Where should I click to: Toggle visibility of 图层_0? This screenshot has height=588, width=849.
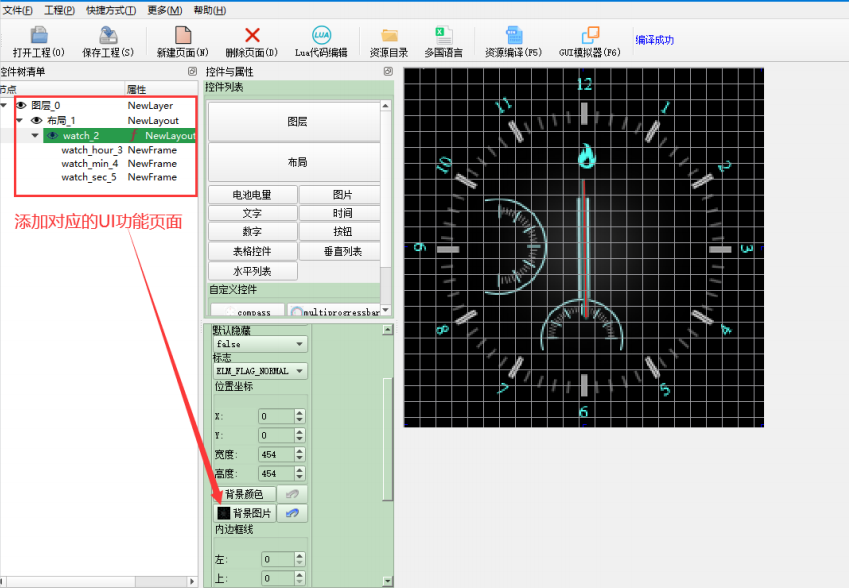[21, 105]
